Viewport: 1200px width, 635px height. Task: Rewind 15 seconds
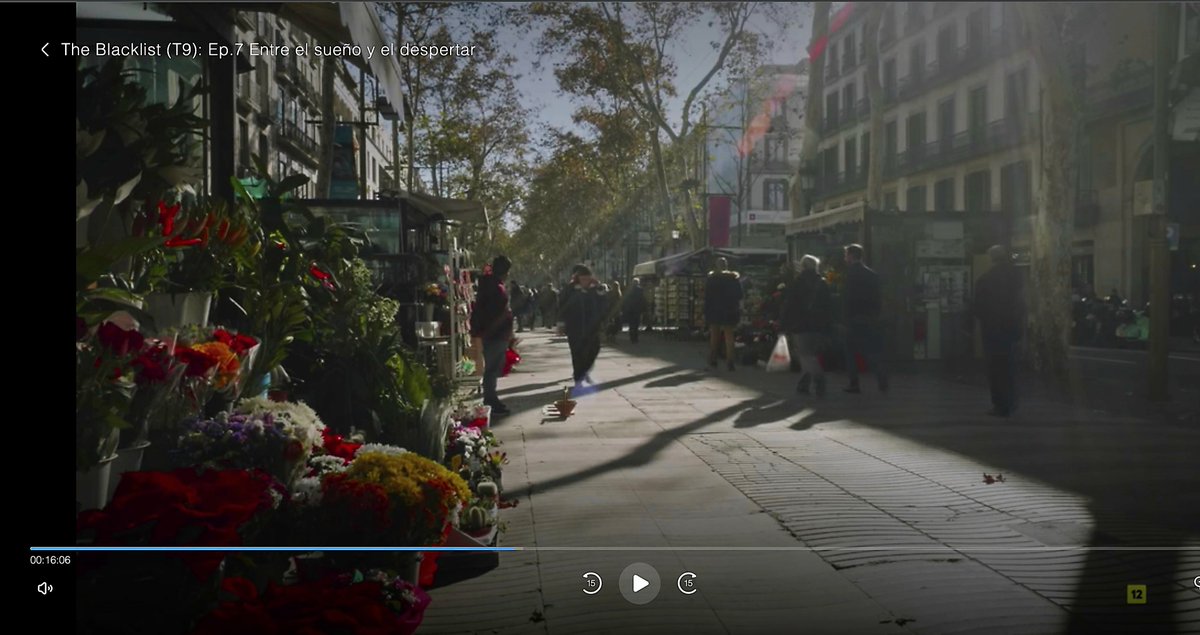pos(591,583)
